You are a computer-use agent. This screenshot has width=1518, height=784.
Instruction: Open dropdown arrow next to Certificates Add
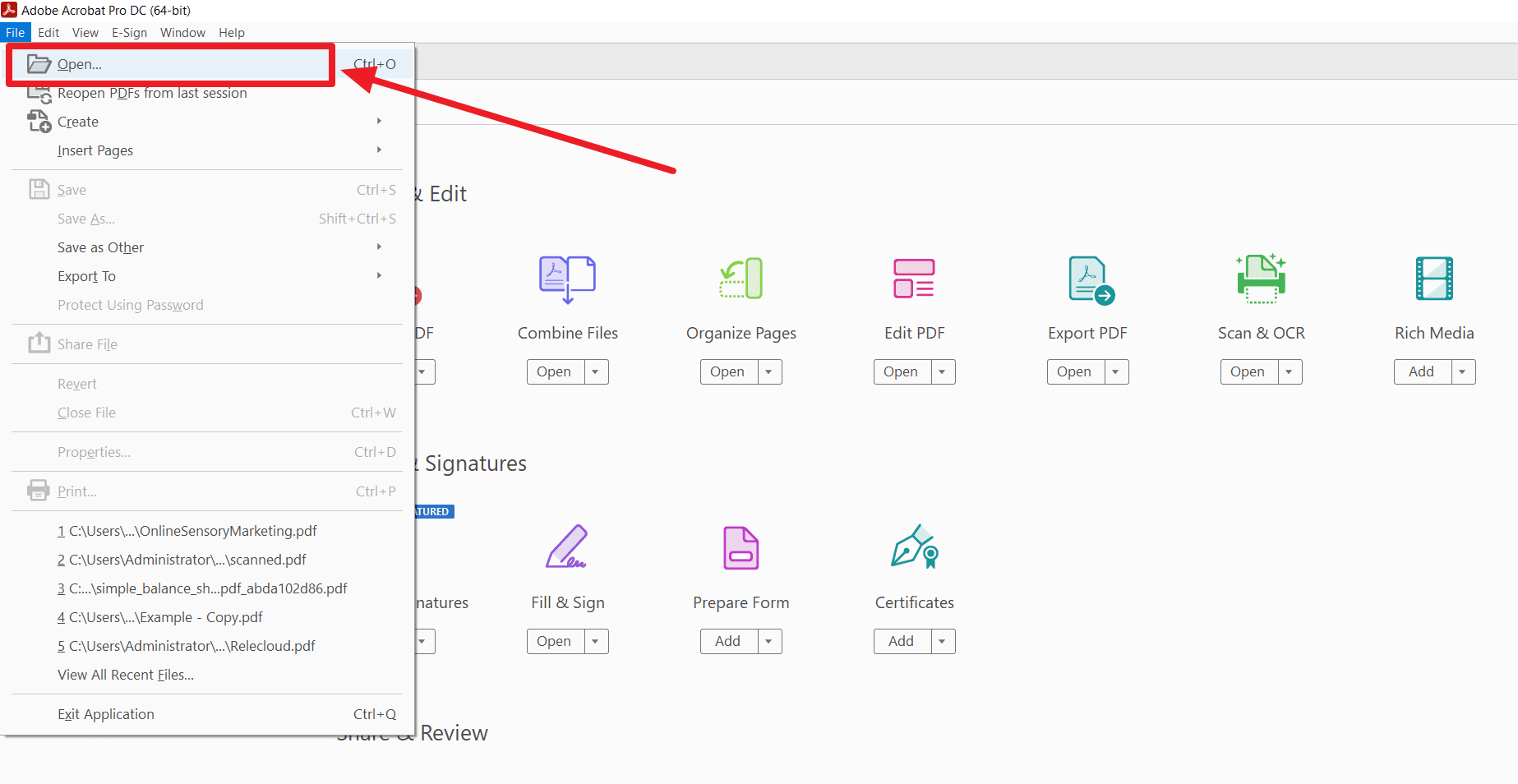pyautogui.click(x=943, y=641)
